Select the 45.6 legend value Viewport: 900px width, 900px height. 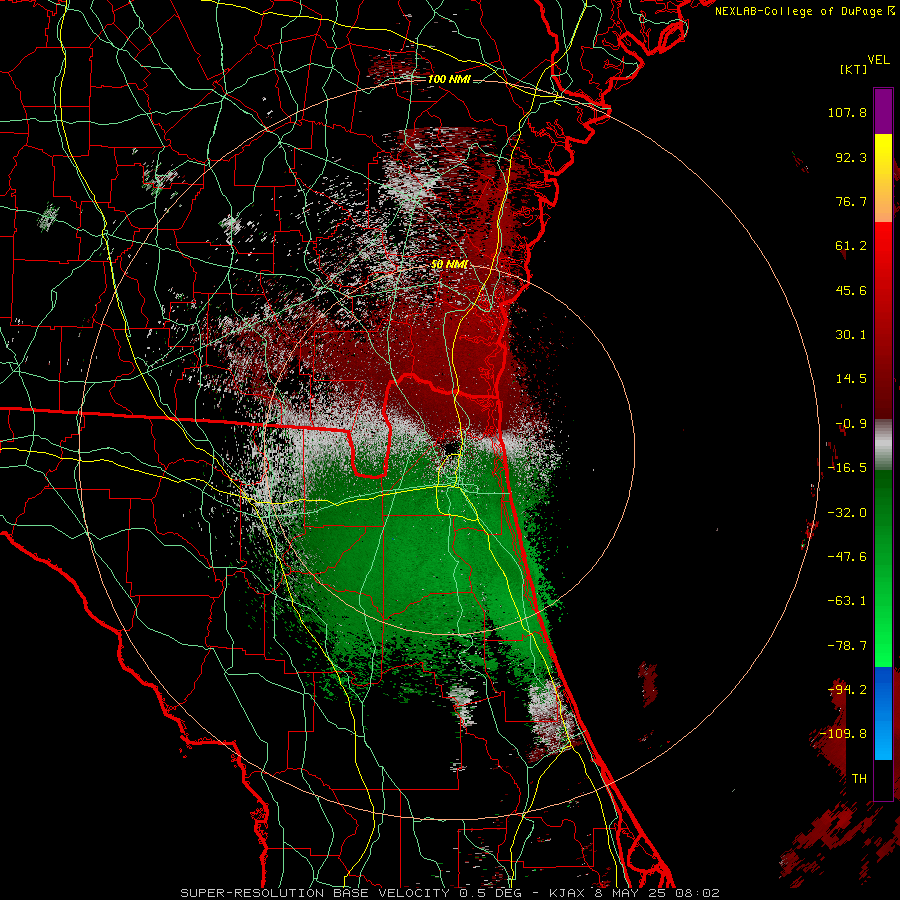pyautogui.click(x=851, y=290)
